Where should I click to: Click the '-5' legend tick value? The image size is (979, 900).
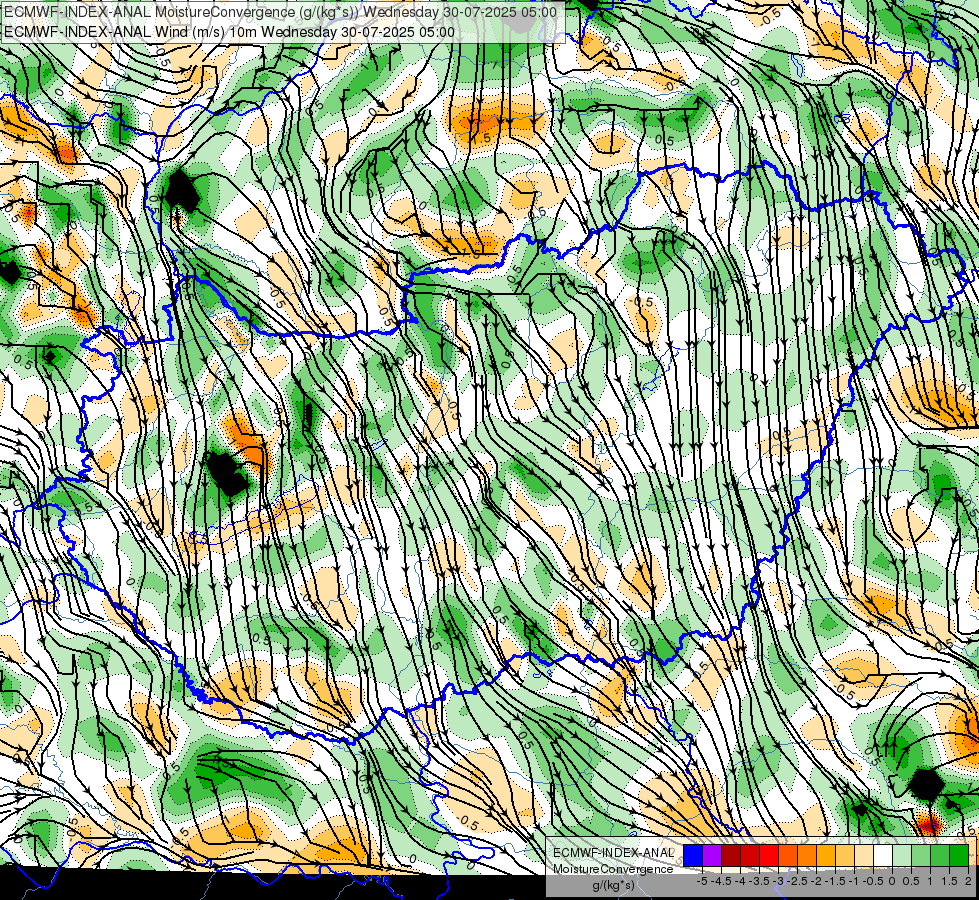(x=702, y=881)
